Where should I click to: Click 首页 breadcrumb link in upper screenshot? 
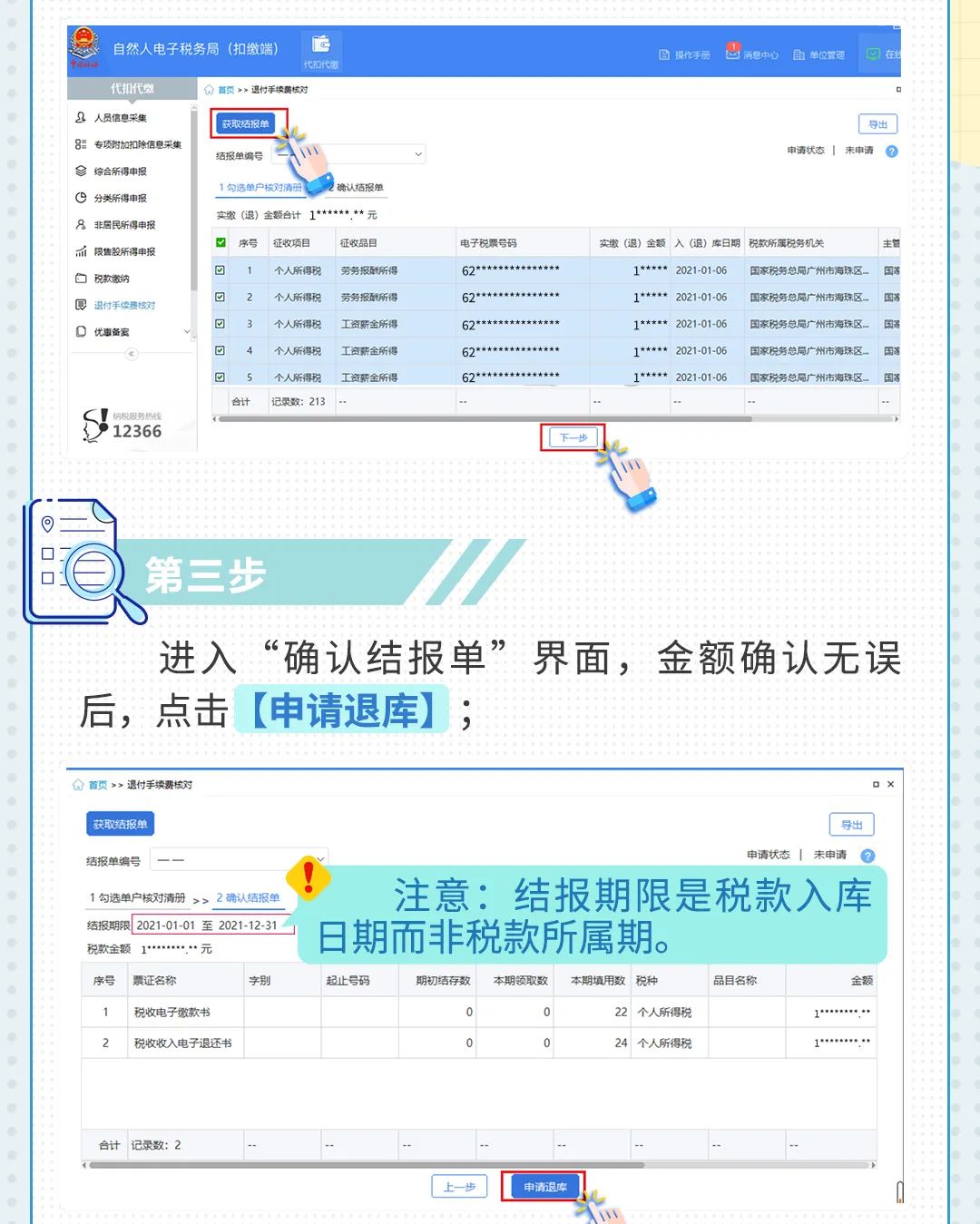point(226,90)
